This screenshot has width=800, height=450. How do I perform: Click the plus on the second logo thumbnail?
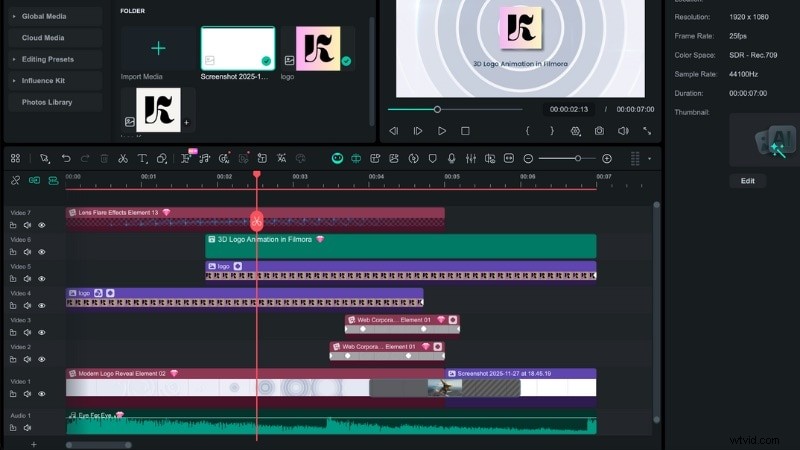coord(187,122)
